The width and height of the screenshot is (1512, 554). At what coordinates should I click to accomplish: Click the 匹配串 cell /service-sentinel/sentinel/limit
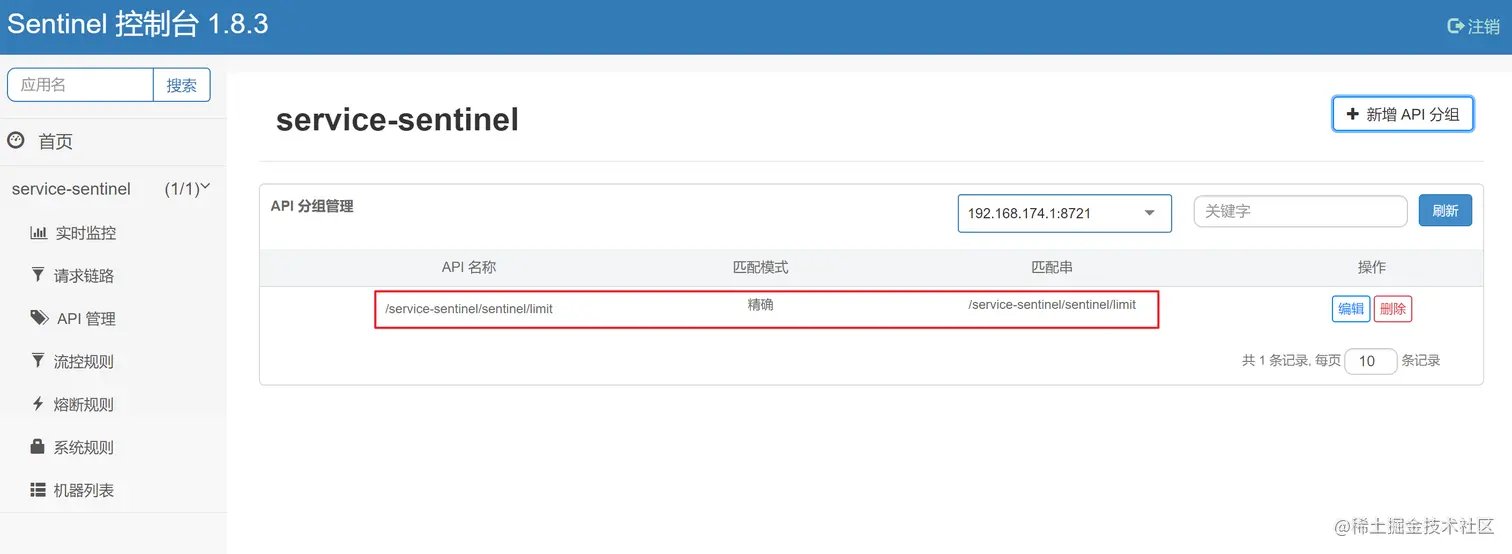click(1052, 304)
